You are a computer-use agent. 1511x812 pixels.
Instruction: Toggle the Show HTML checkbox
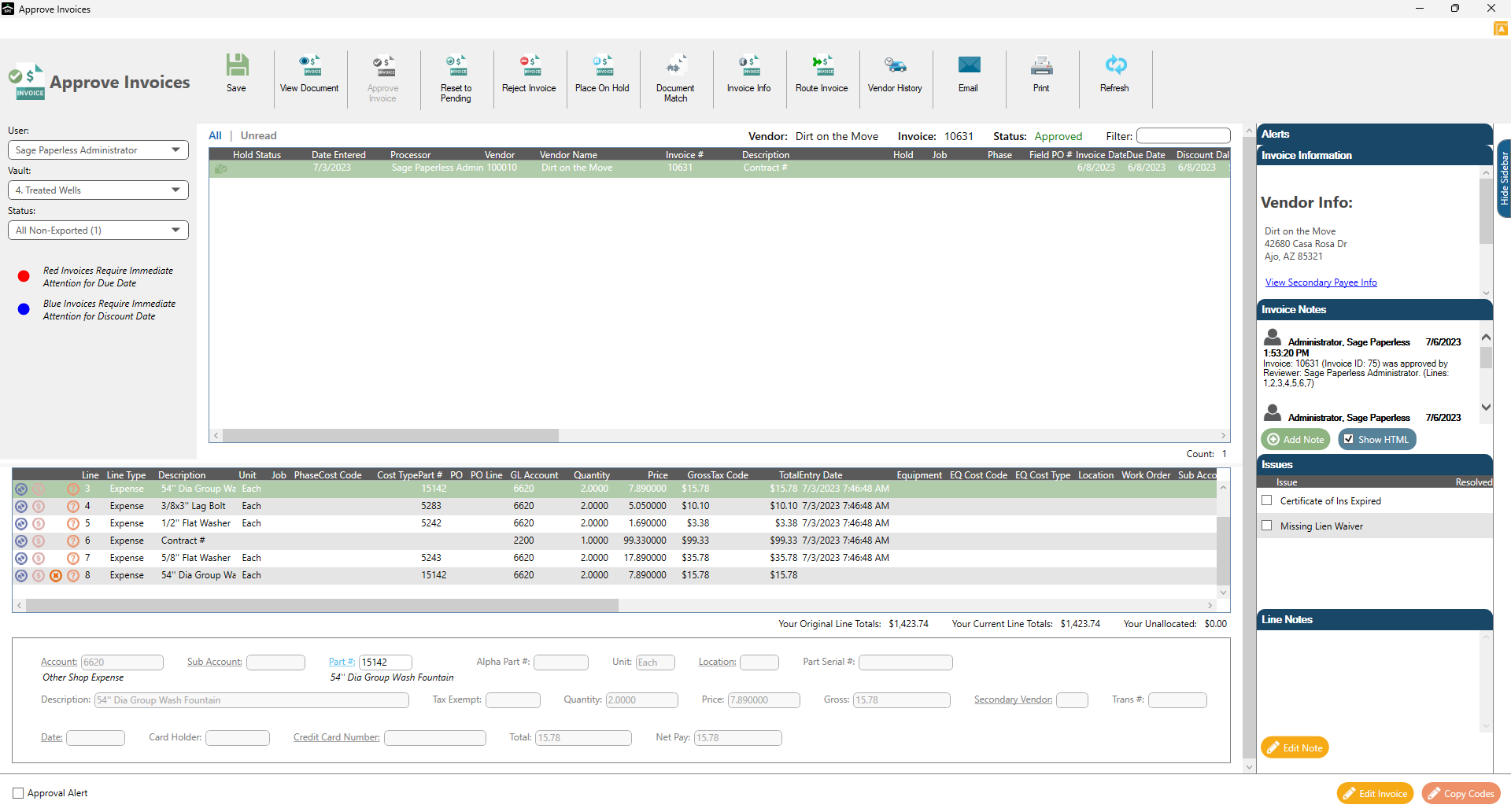pos(1349,439)
